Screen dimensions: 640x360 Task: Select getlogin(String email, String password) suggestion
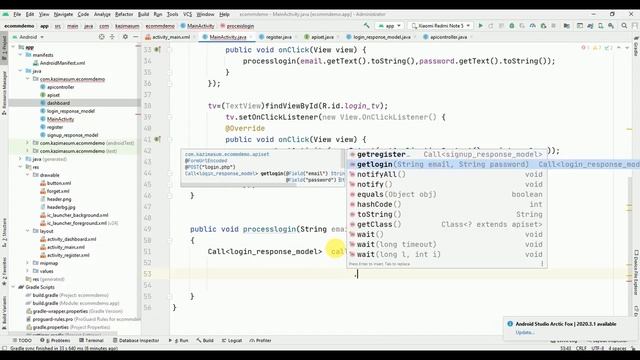pos(493,164)
